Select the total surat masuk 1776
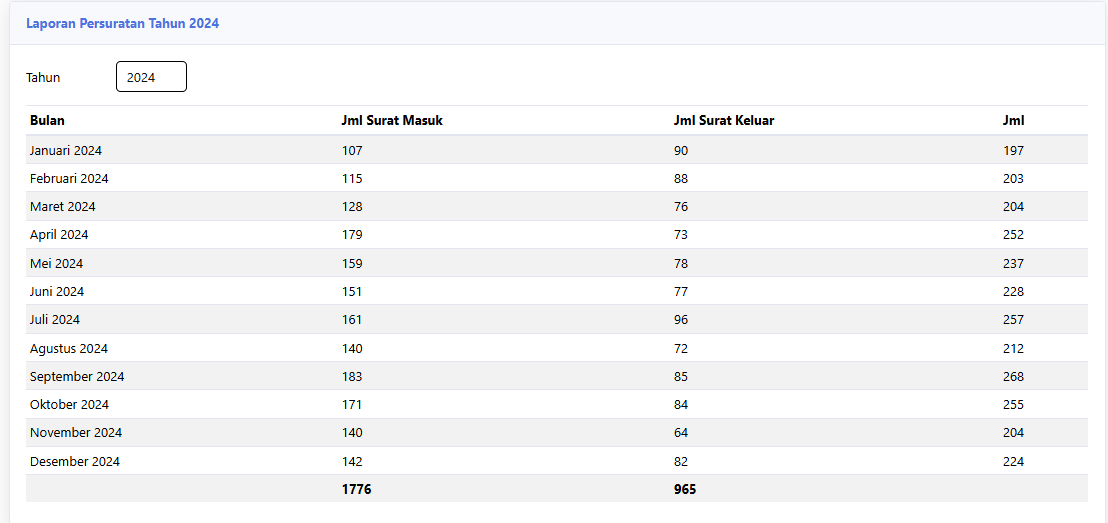The width and height of the screenshot is (1108, 523). pos(356,489)
